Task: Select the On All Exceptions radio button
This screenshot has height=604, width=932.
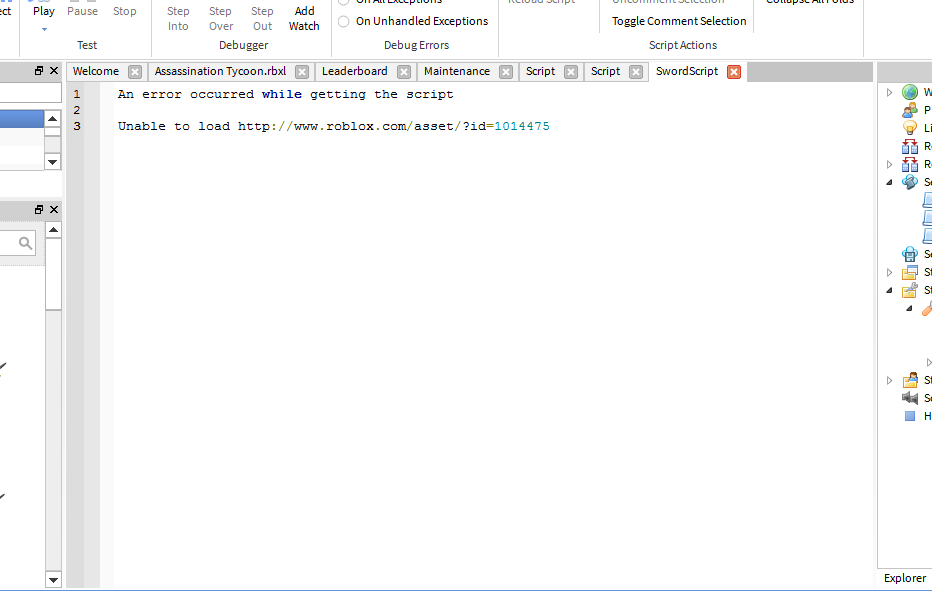Action: 344,2
